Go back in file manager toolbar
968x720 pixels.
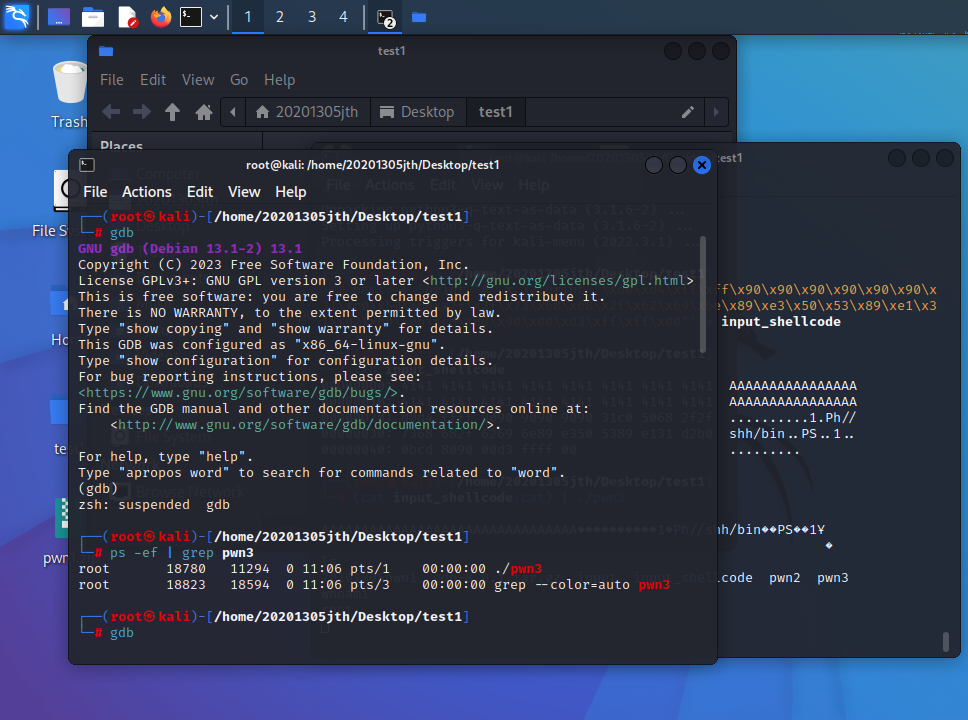(111, 112)
